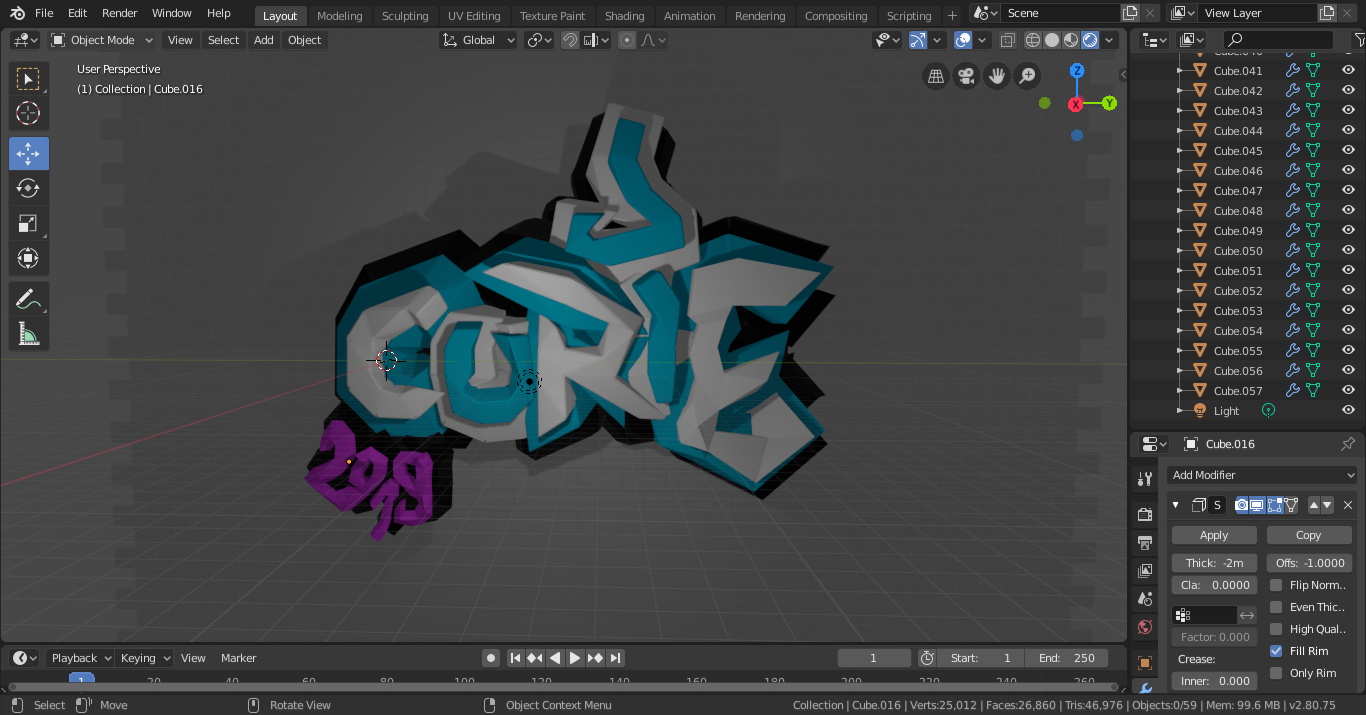Viewport: 1366px width, 715px height.
Task: Activate the Rotate tool
Action: pos(28,188)
